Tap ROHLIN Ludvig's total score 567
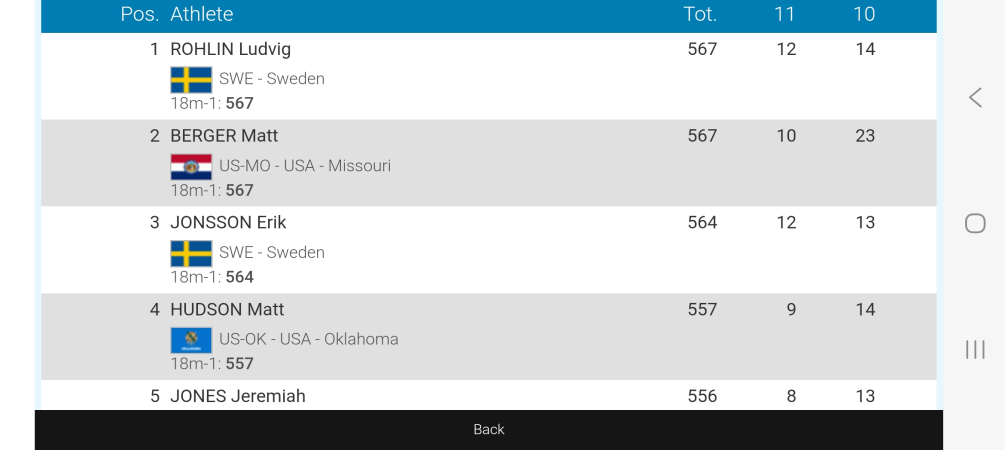 tap(702, 49)
